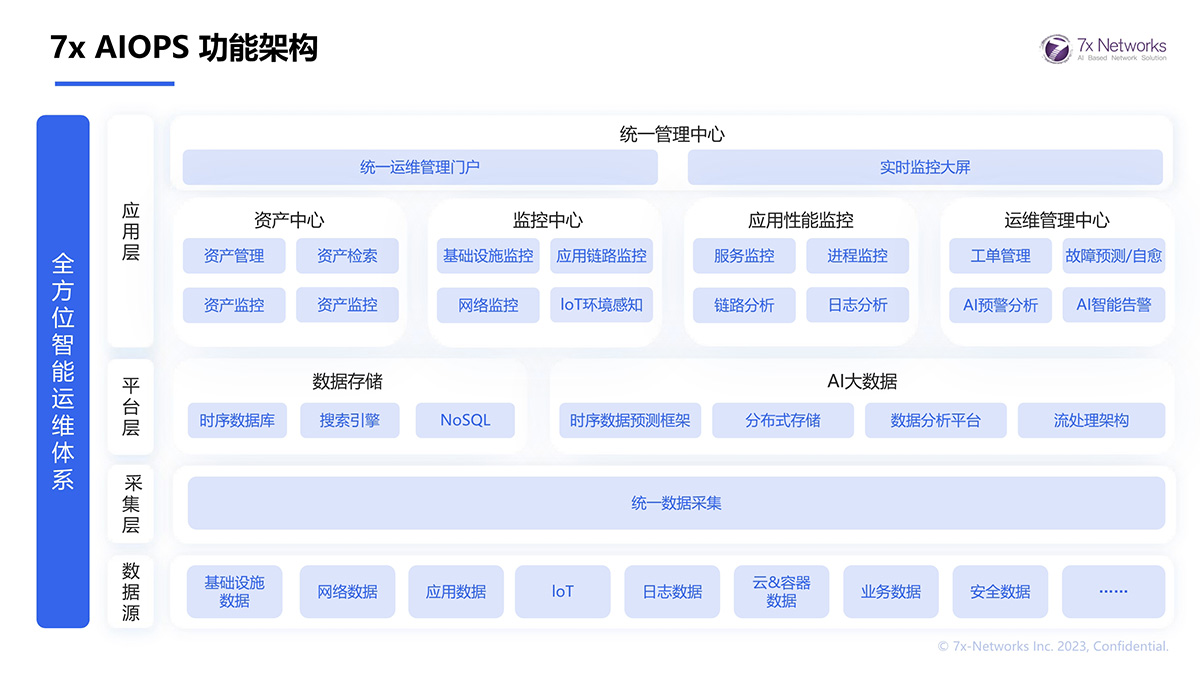Open 流处理架构 under AI大数据
Image resolution: width=1200 pixels, height=675 pixels.
click(x=1092, y=420)
